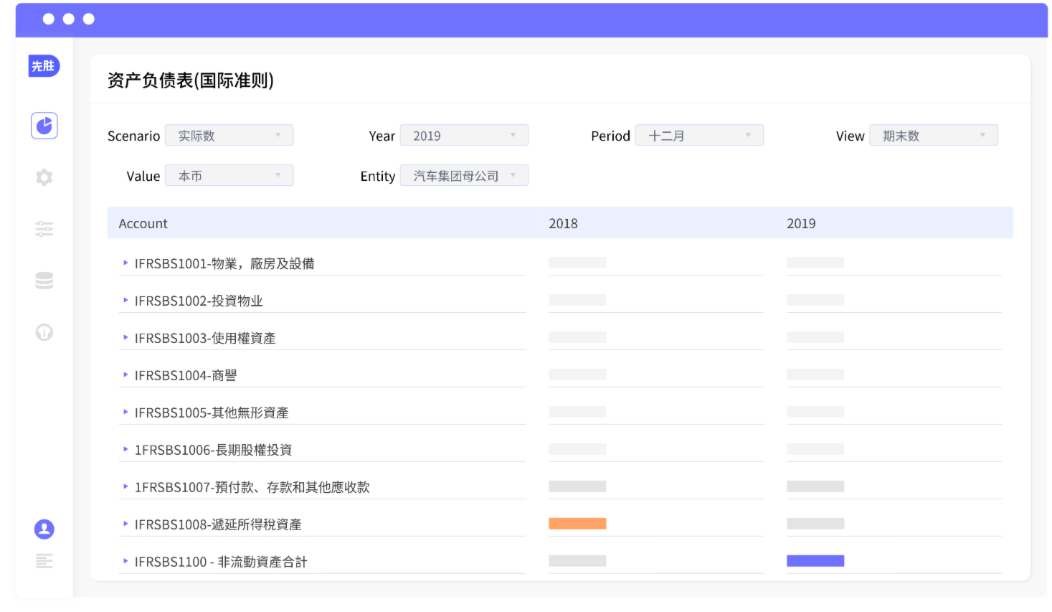Open the user profile avatar icon

(x=44, y=529)
